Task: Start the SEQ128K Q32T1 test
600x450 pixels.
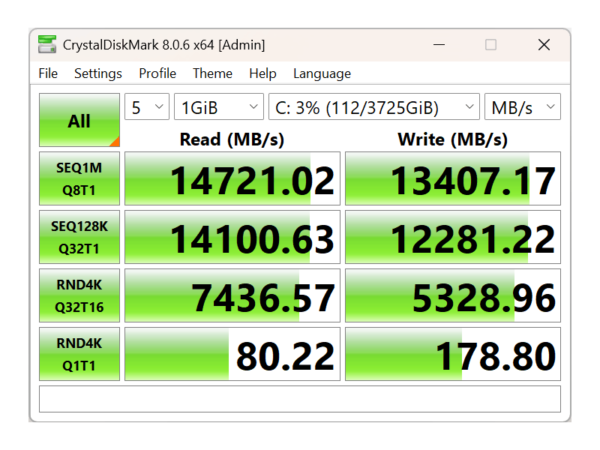Action: pyautogui.click(x=79, y=237)
